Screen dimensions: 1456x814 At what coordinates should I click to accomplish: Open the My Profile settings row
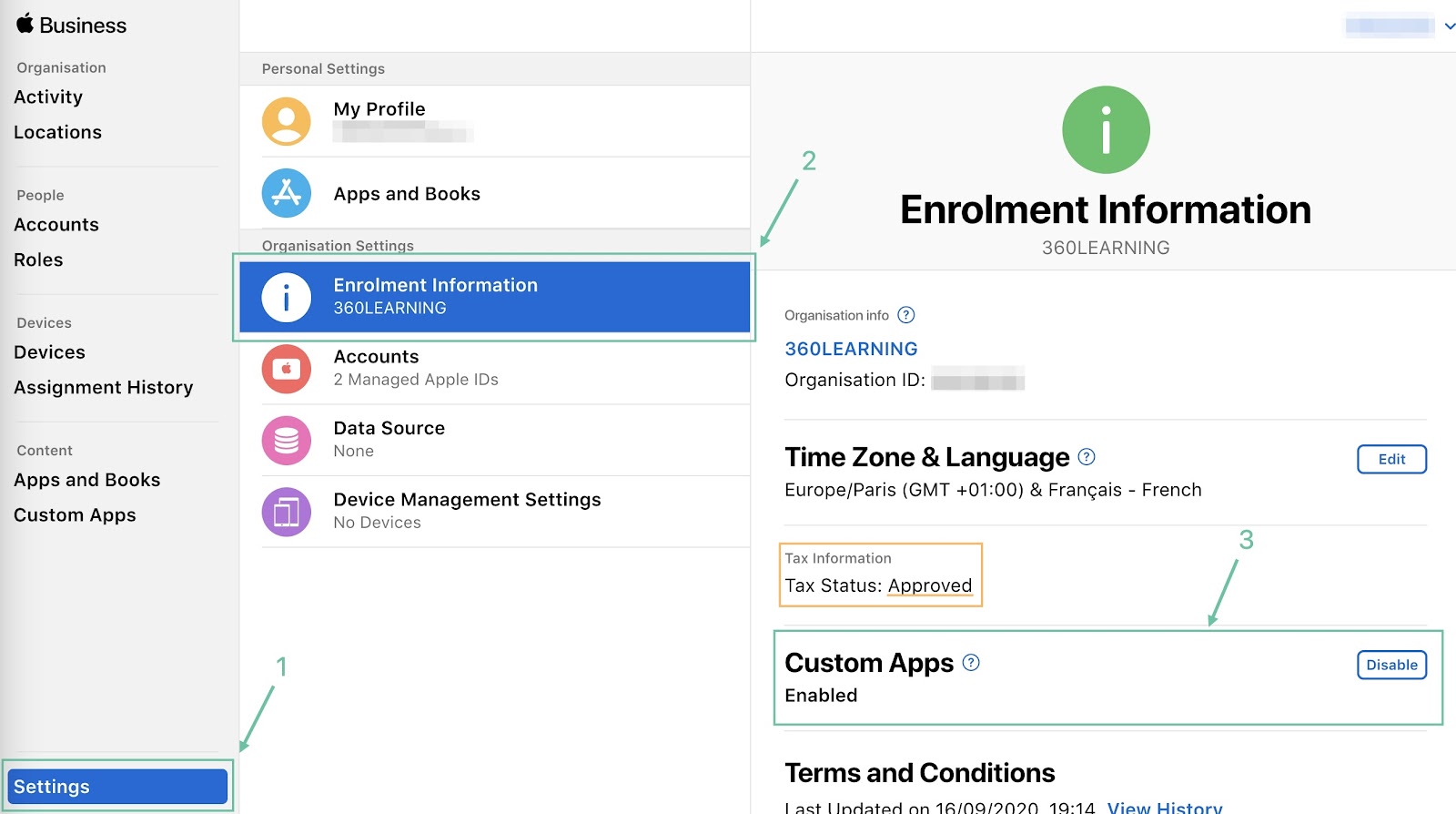click(495, 121)
